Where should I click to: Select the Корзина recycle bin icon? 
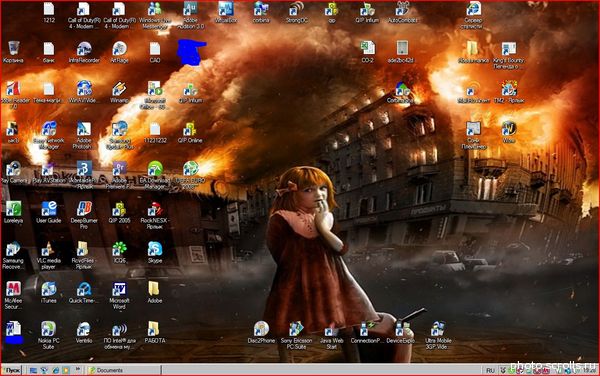pos(13,52)
